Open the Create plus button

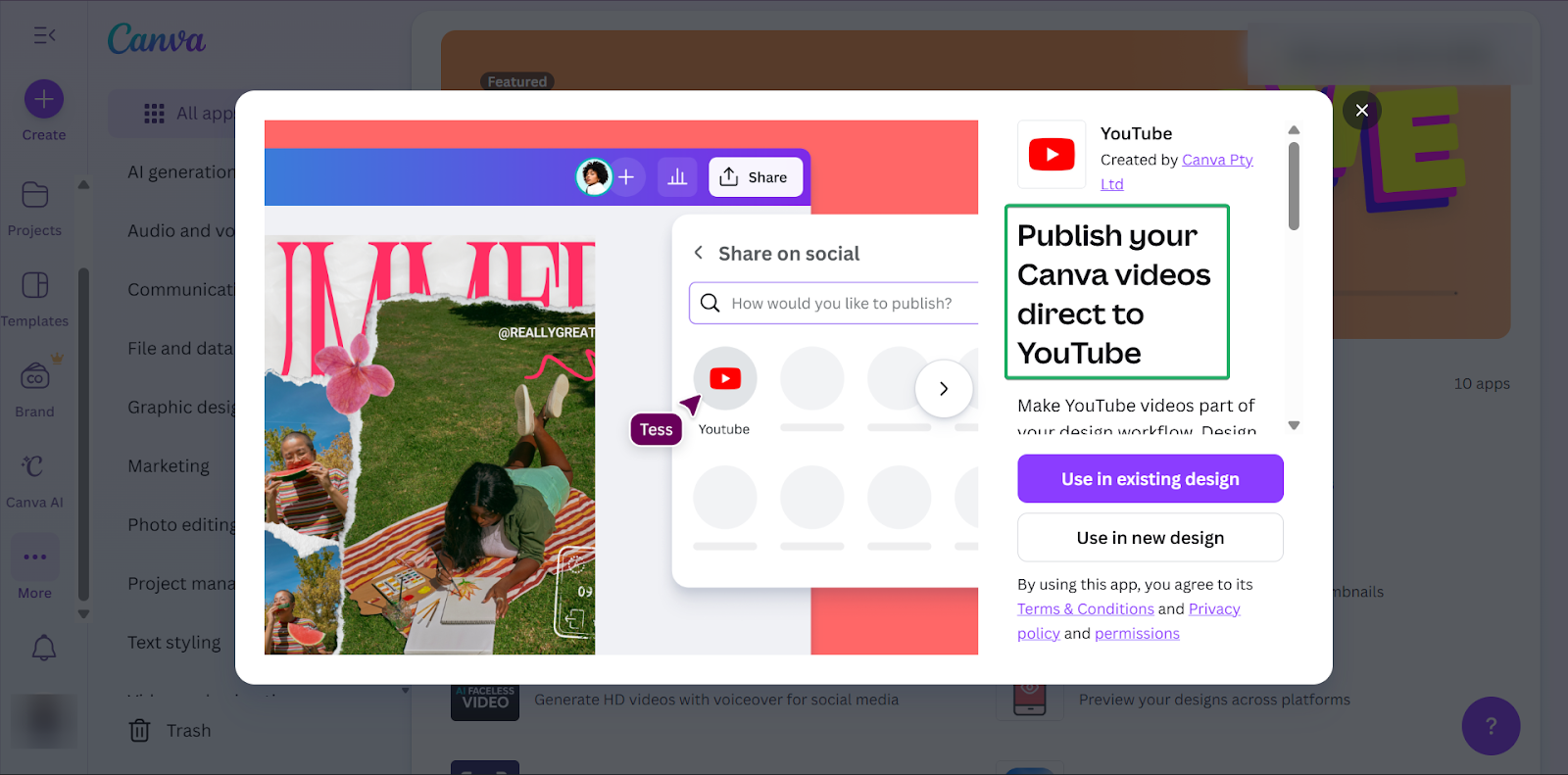44,99
